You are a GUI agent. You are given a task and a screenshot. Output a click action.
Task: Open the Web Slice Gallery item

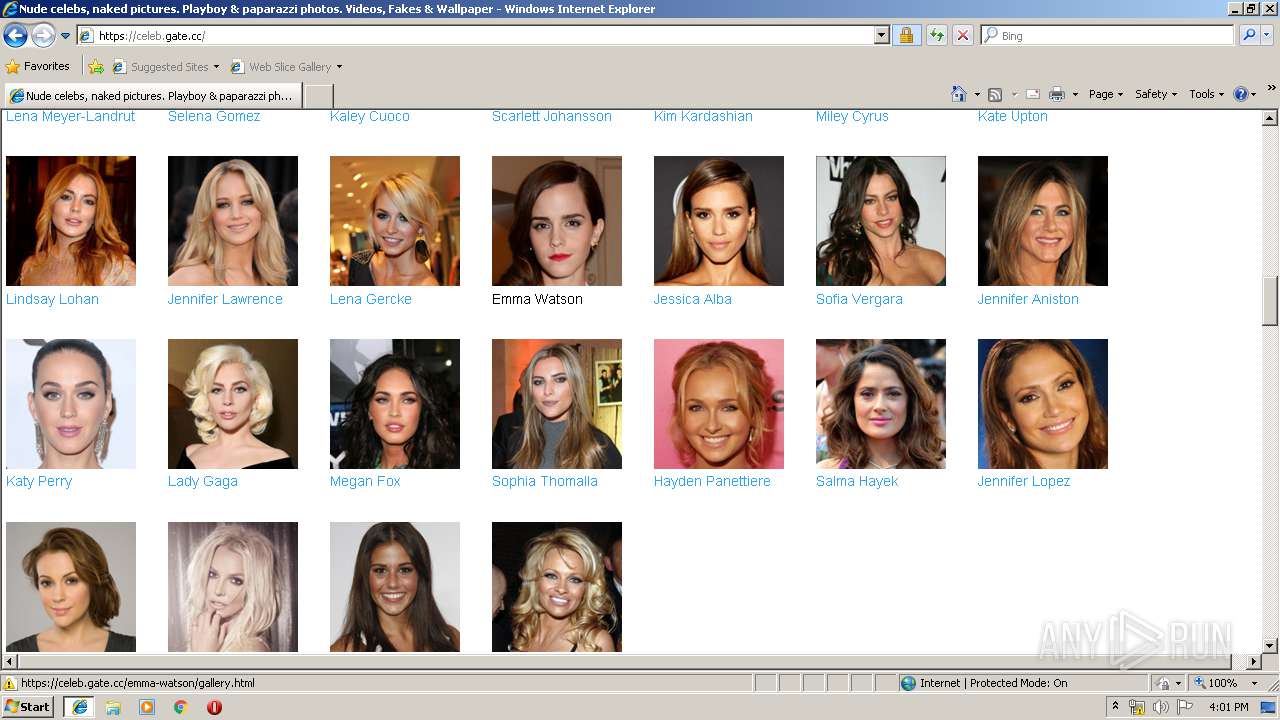tap(287, 67)
